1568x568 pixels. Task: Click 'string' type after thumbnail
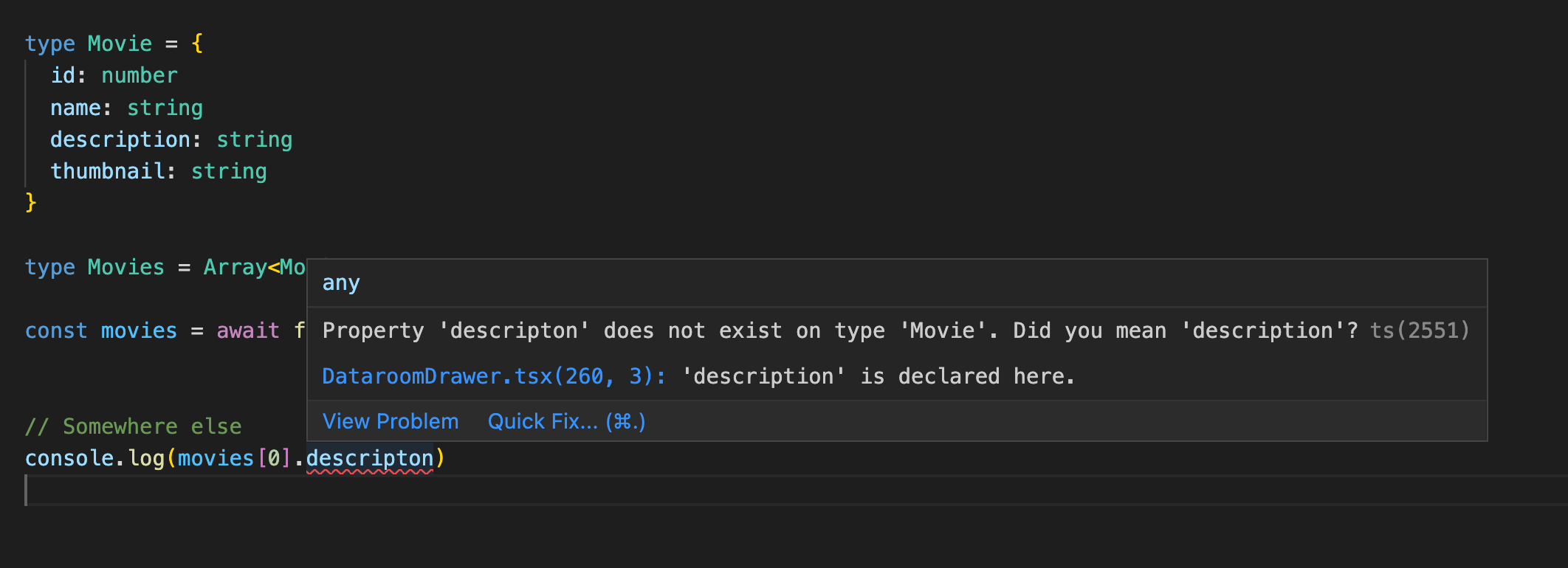coord(229,171)
